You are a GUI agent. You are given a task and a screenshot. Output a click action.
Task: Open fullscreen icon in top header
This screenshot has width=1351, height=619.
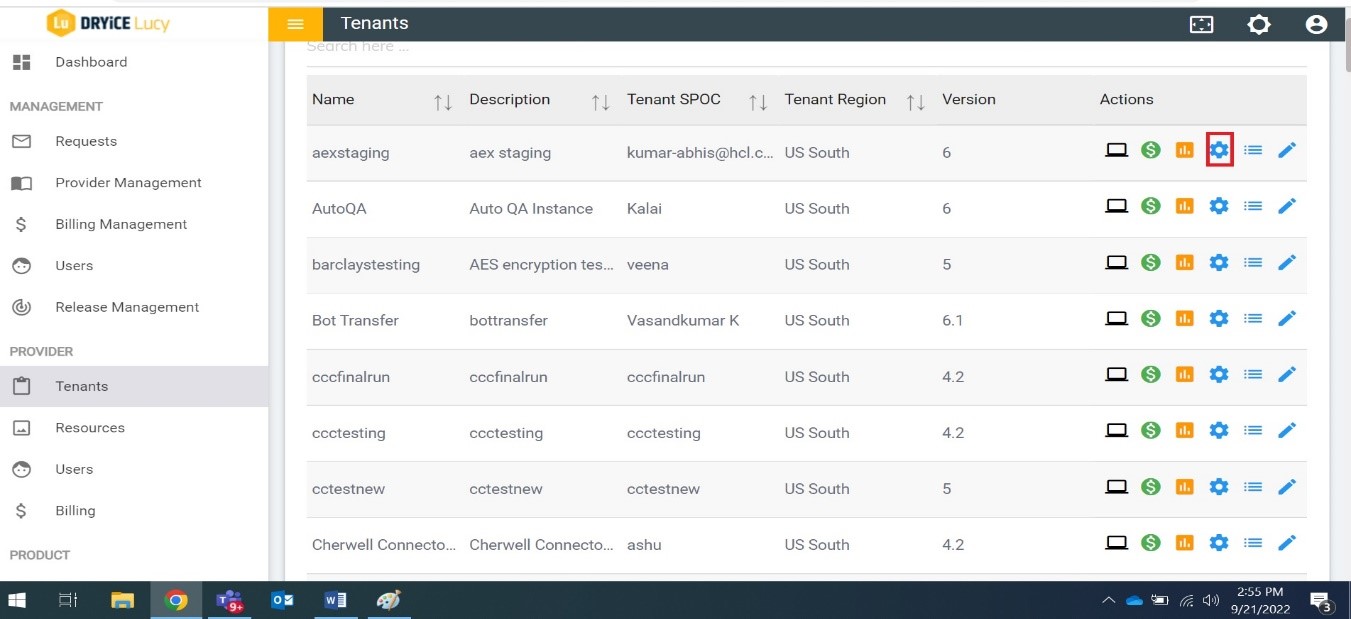tap(1201, 24)
